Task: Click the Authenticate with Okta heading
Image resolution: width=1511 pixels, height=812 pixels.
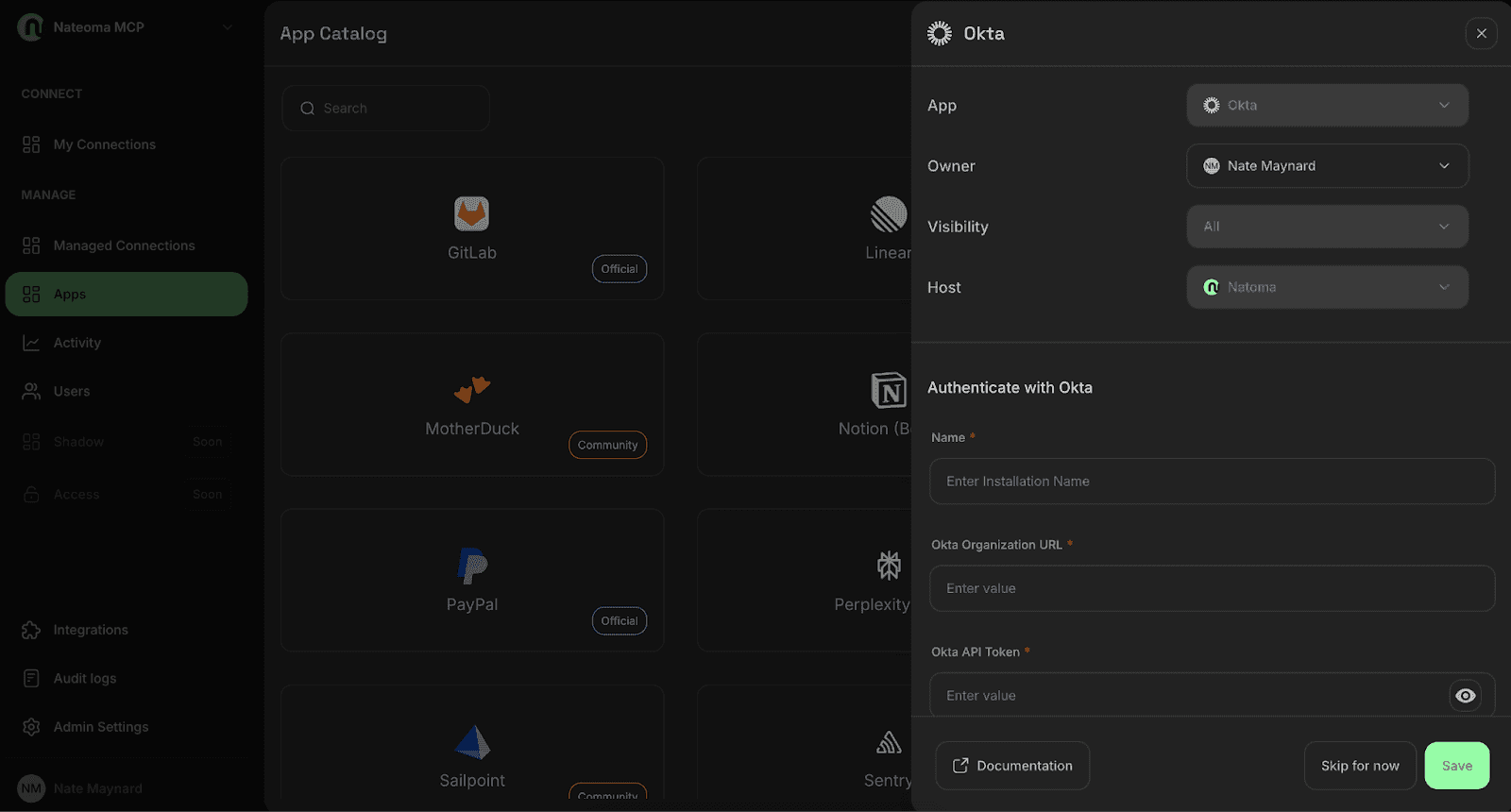Action: pyautogui.click(x=1010, y=388)
